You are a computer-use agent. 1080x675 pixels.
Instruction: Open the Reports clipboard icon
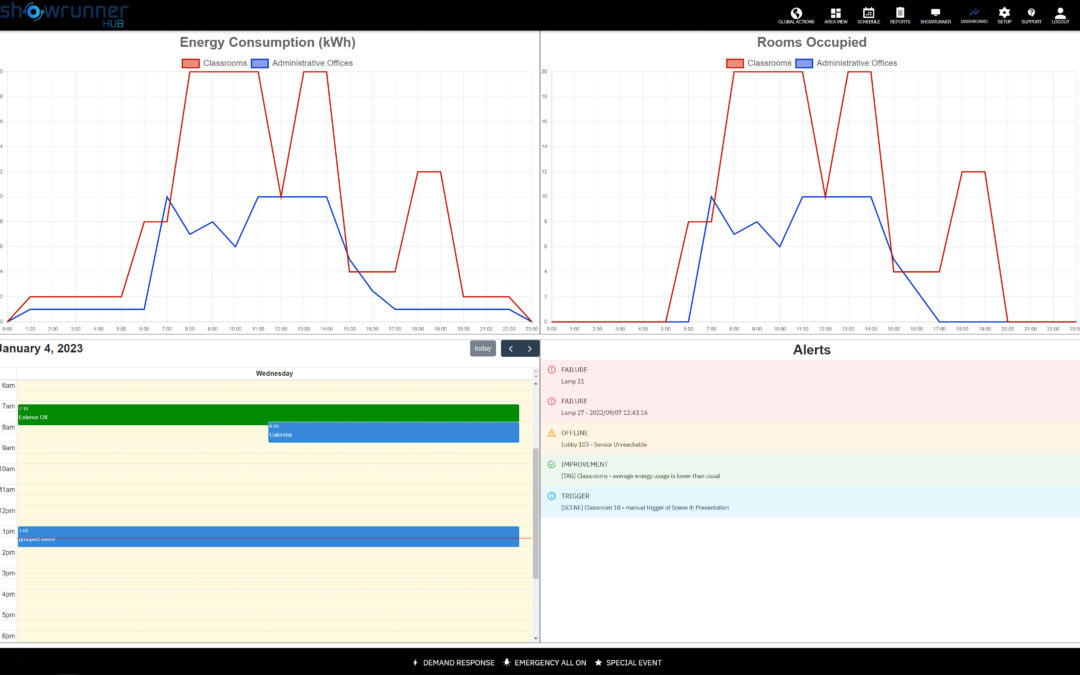coord(900,13)
